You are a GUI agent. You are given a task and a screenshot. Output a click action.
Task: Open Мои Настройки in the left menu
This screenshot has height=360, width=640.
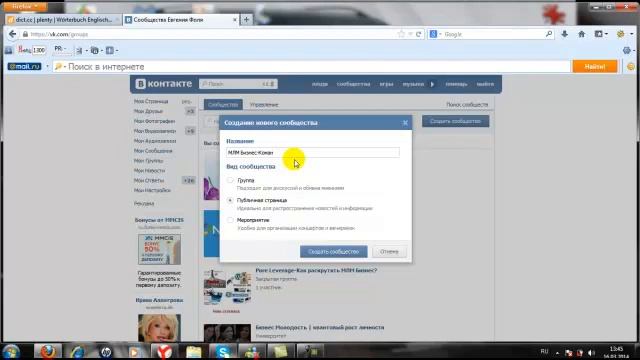(x=152, y=190)
